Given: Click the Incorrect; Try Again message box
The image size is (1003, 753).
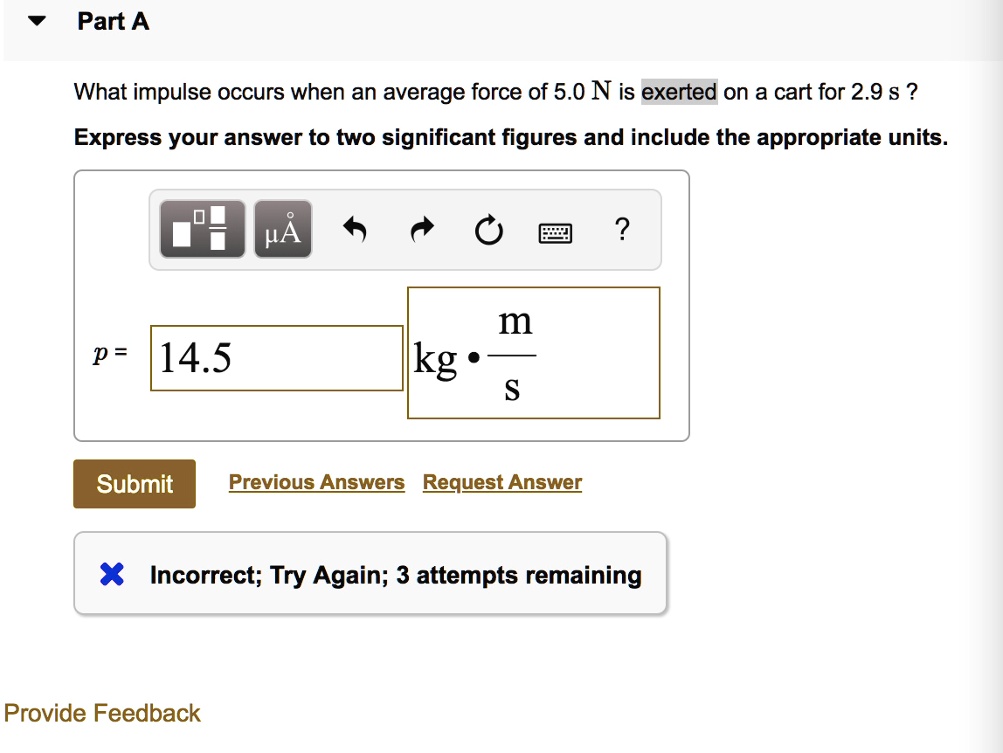Looking at the screenshot, I should tap(370, 574).
